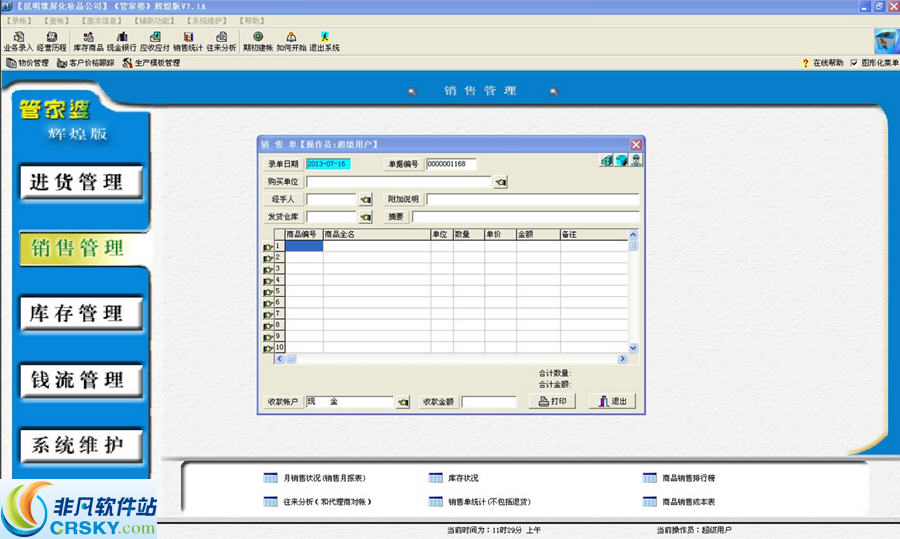Click the grid's horizontal scrollbar right arrow
This screenshot has height=539, width=900.
pos(622,359)
